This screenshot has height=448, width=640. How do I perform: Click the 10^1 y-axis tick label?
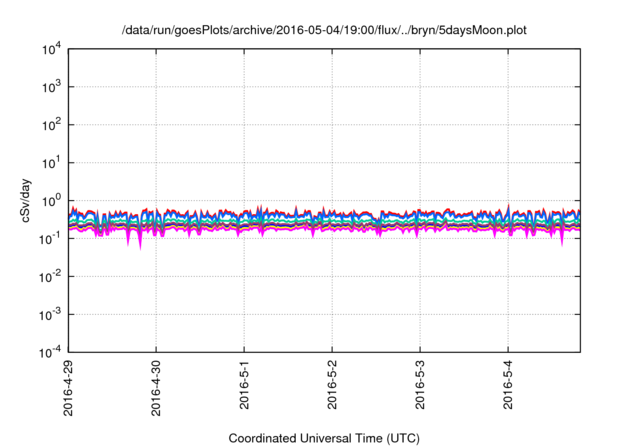point(51,163)
